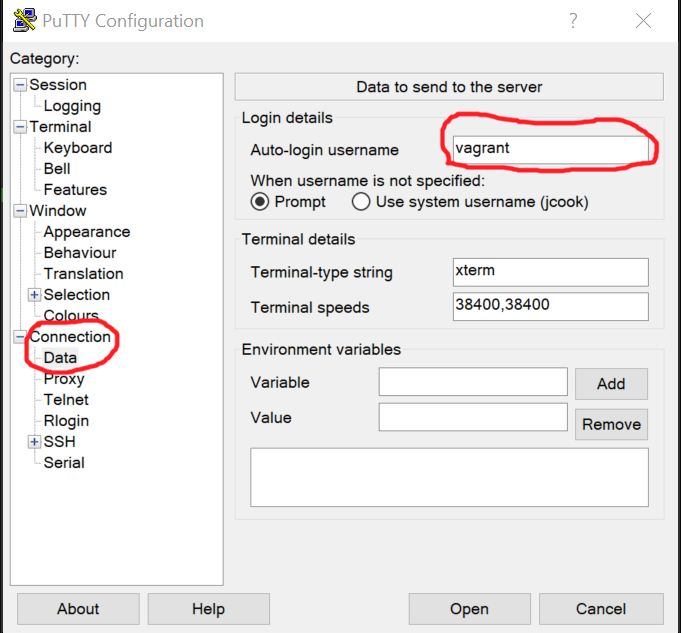The height and width of the screenshot is (633, 681).
Task: Click the "Auto-login username" label
Action: [324, 150]
